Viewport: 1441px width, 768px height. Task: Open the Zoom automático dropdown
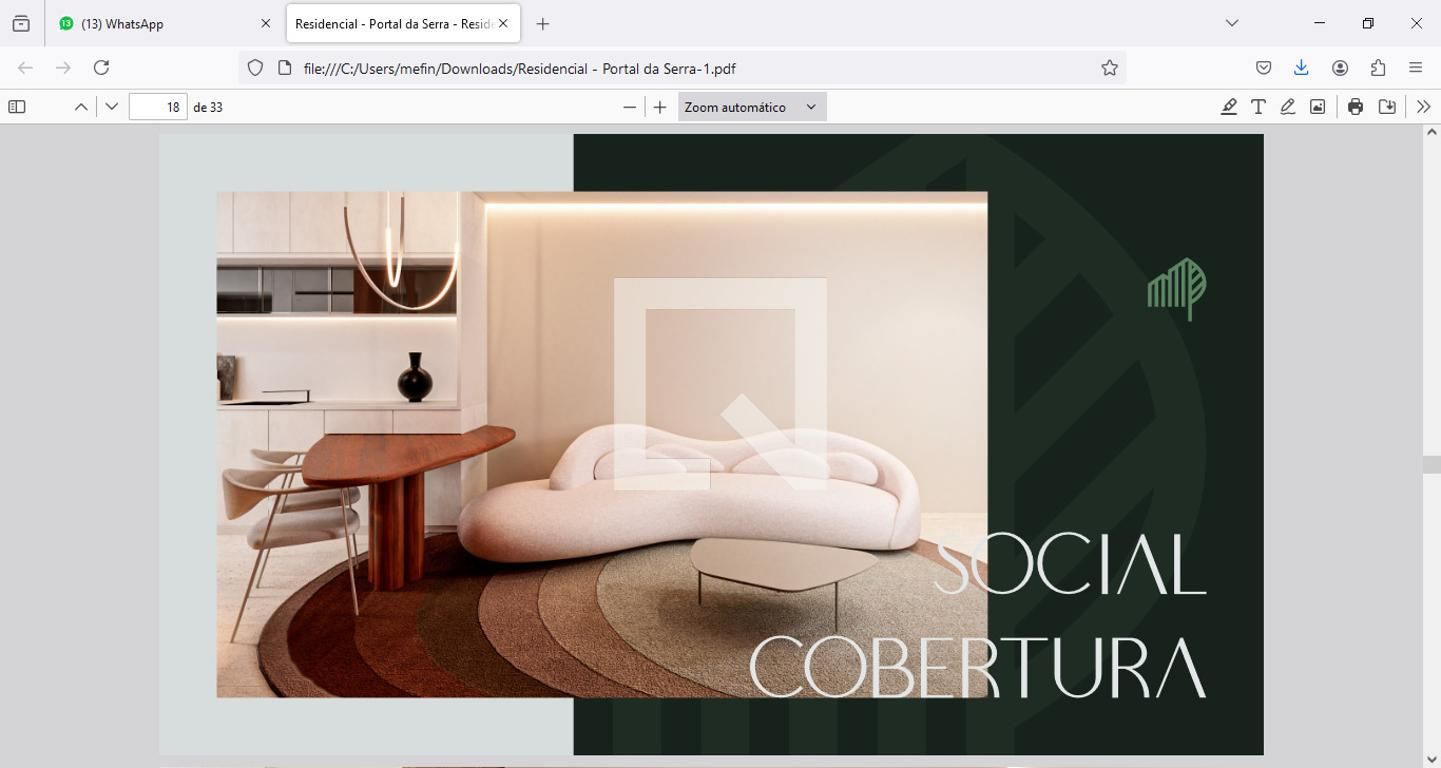[752, 107]
